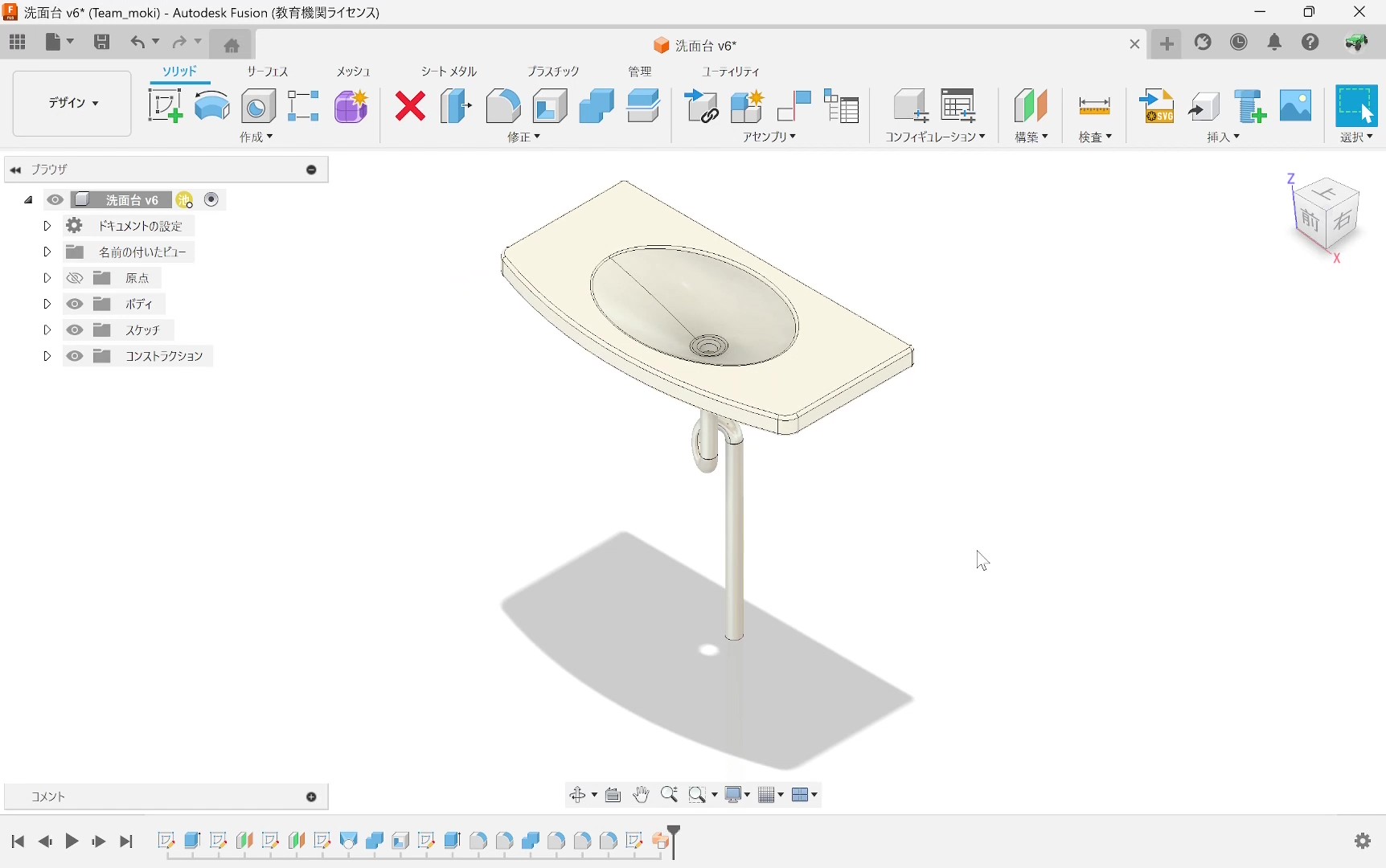Viewport: 1386px width, 868px height.
Task: Expand the ドキュメントの設定 node
Action: (47, 226)
